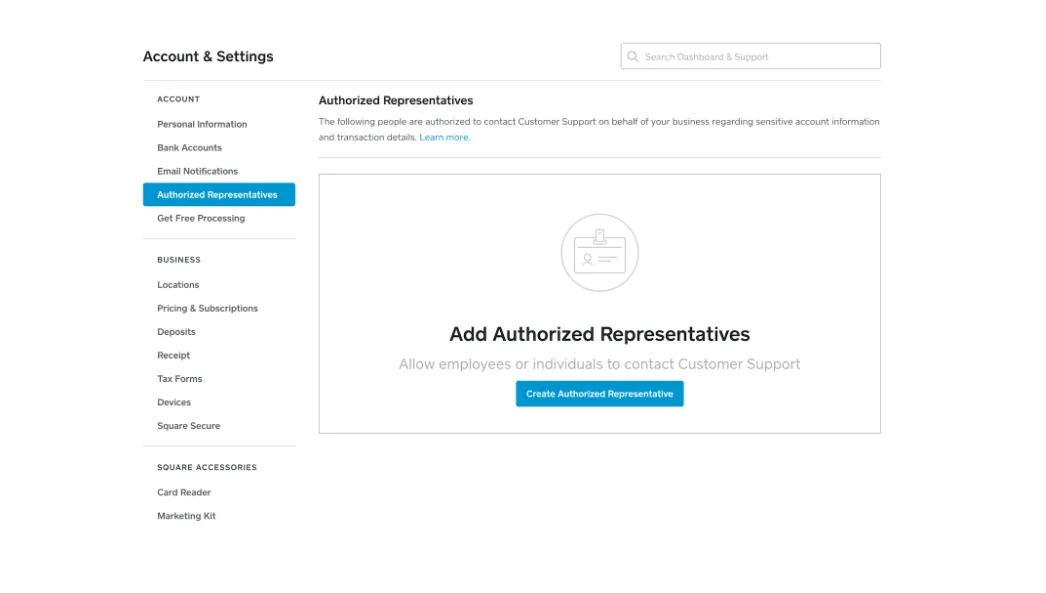View Tax Forms

point(179,378)
